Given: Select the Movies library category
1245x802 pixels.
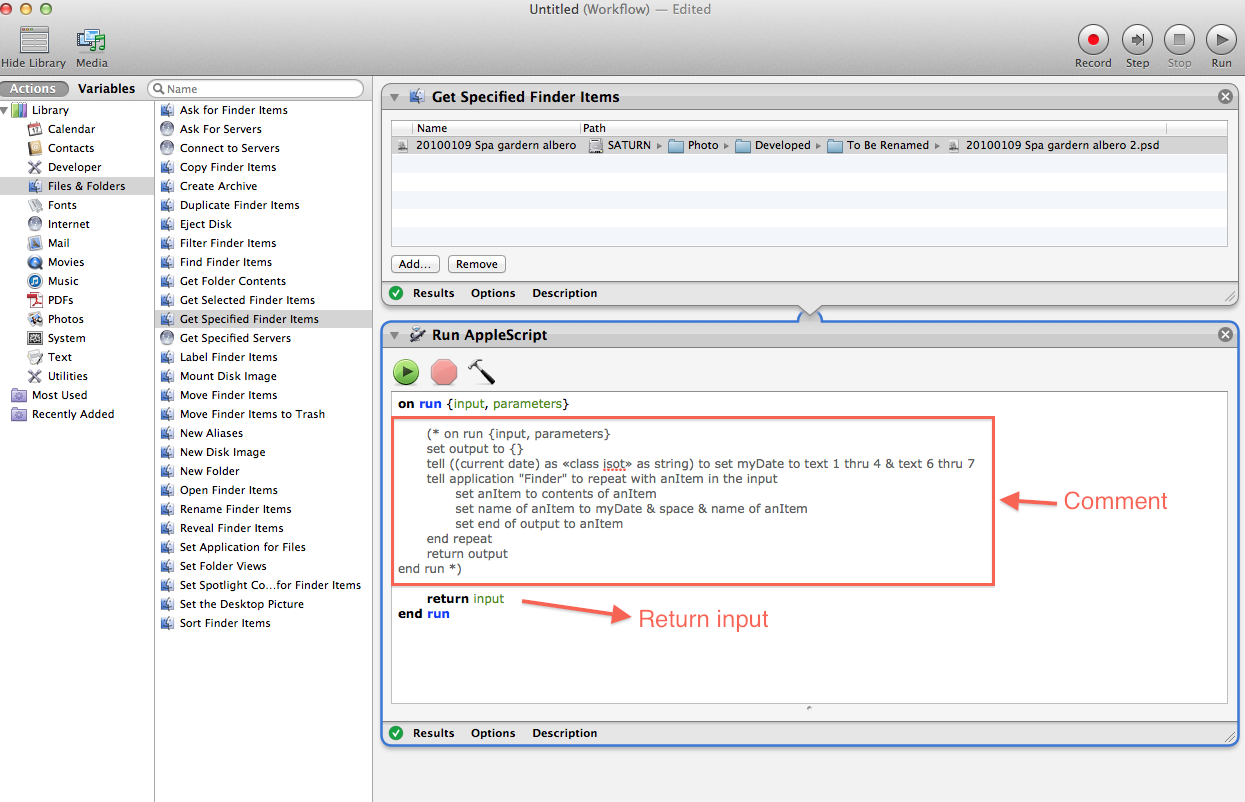Looking at the screenshot, I should (66, 262).
